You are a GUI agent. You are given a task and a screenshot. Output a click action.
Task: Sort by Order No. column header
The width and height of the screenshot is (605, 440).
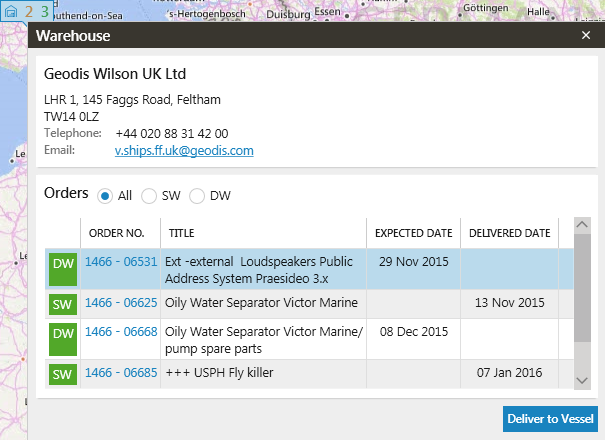[117, 233]
